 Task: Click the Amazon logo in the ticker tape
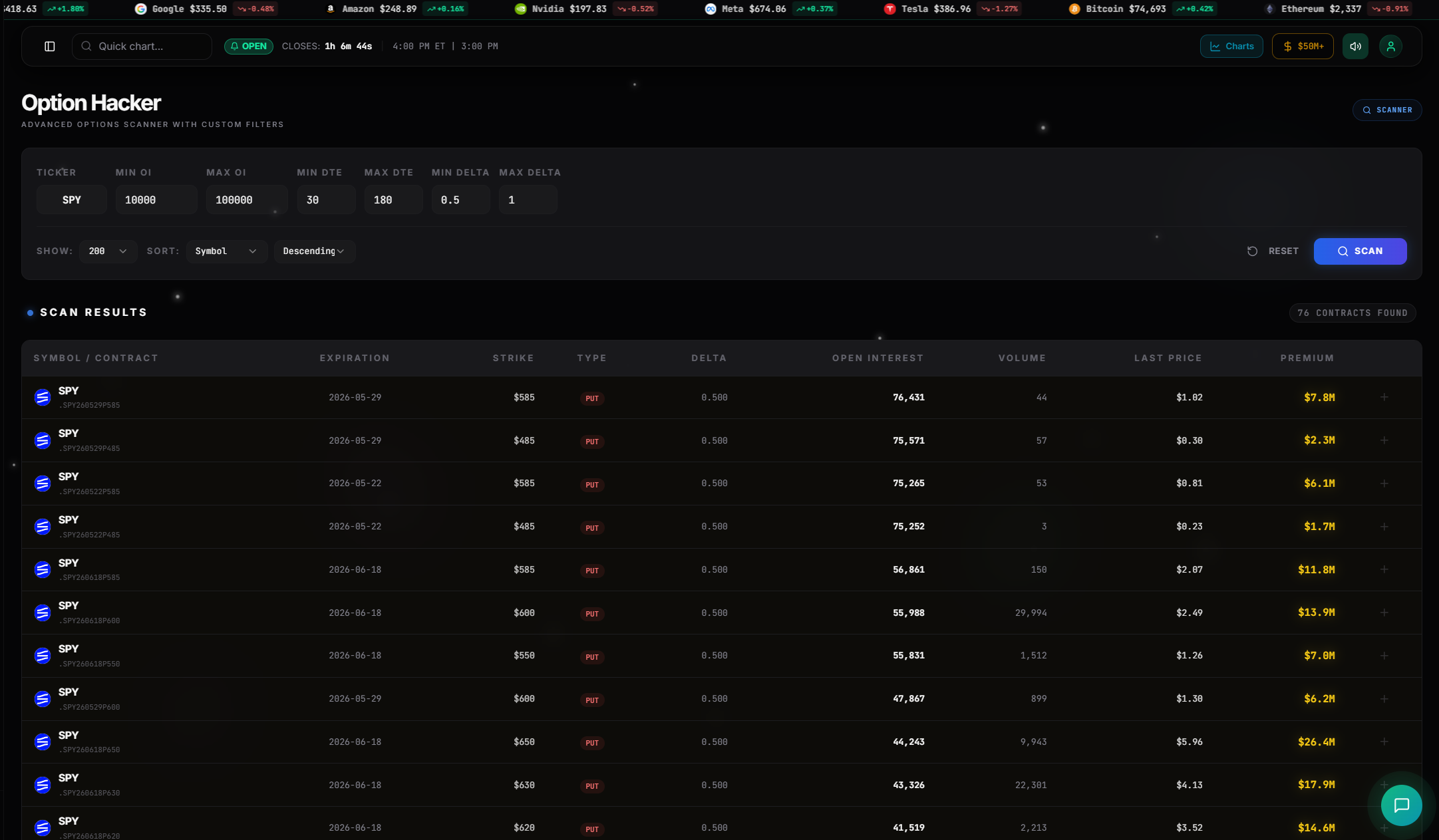[331, 9]
